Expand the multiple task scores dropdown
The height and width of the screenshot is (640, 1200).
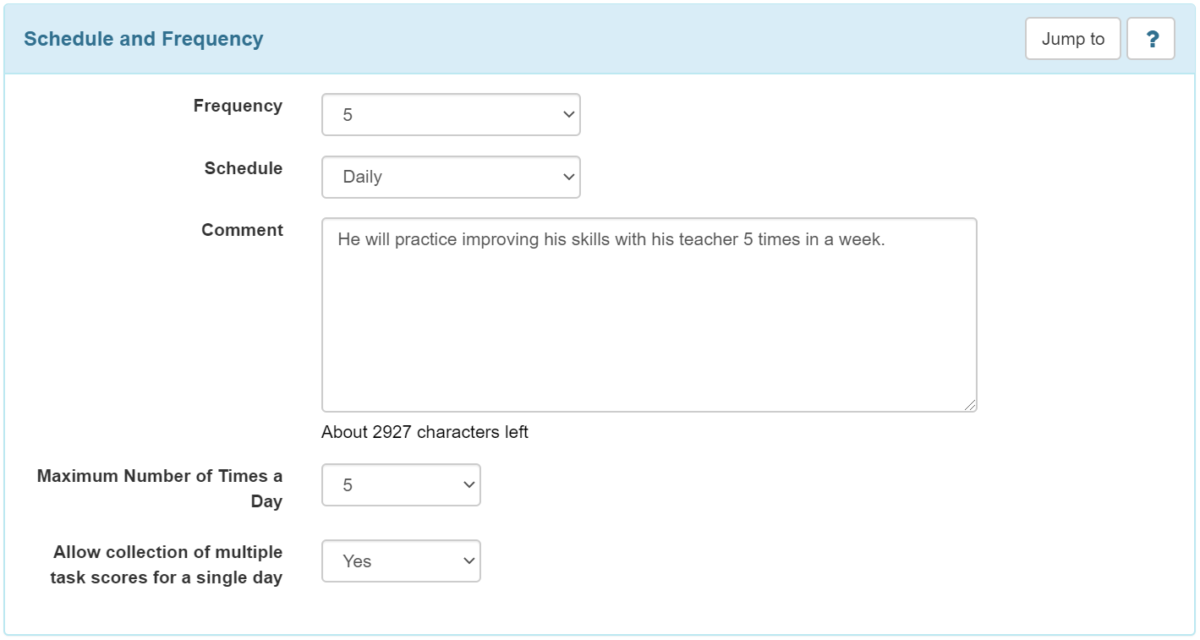tap(400, 561)
